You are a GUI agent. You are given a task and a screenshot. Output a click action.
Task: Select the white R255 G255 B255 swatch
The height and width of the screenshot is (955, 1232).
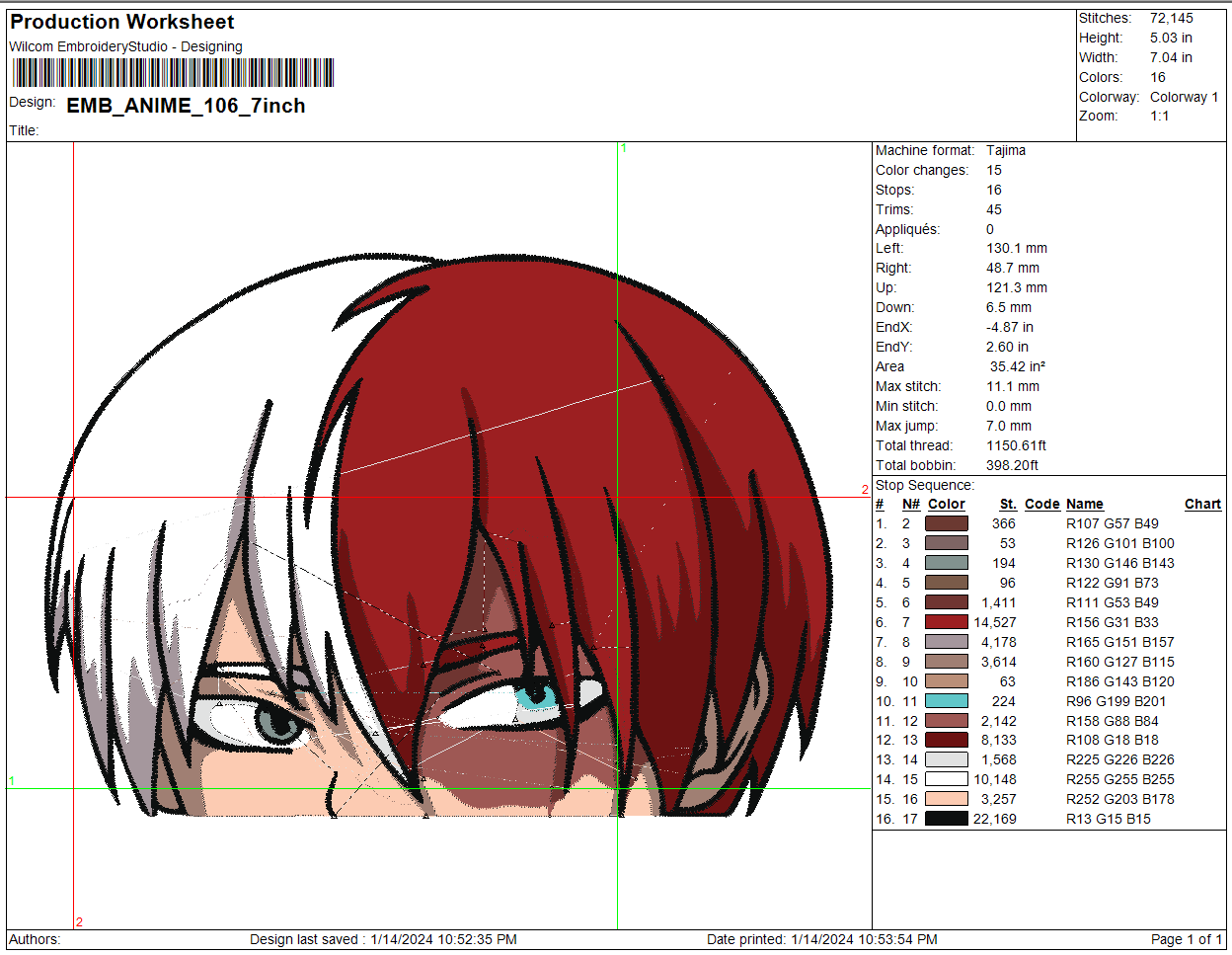coord(946,779)
